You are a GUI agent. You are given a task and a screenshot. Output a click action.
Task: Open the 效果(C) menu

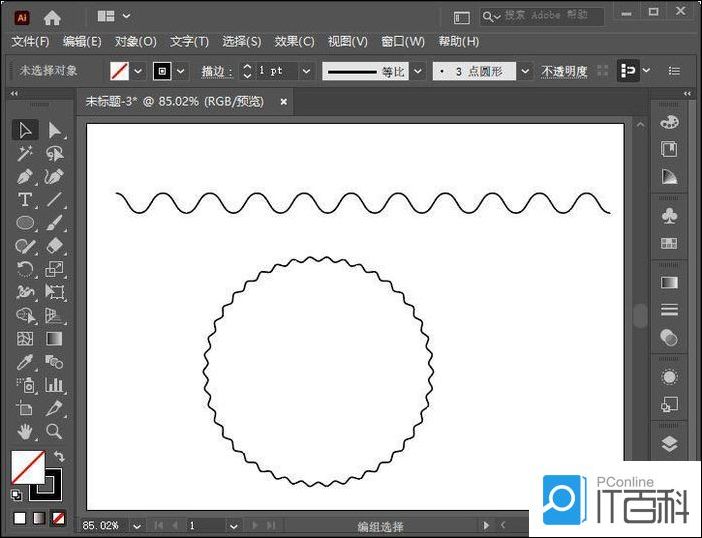tap(294, 41)
